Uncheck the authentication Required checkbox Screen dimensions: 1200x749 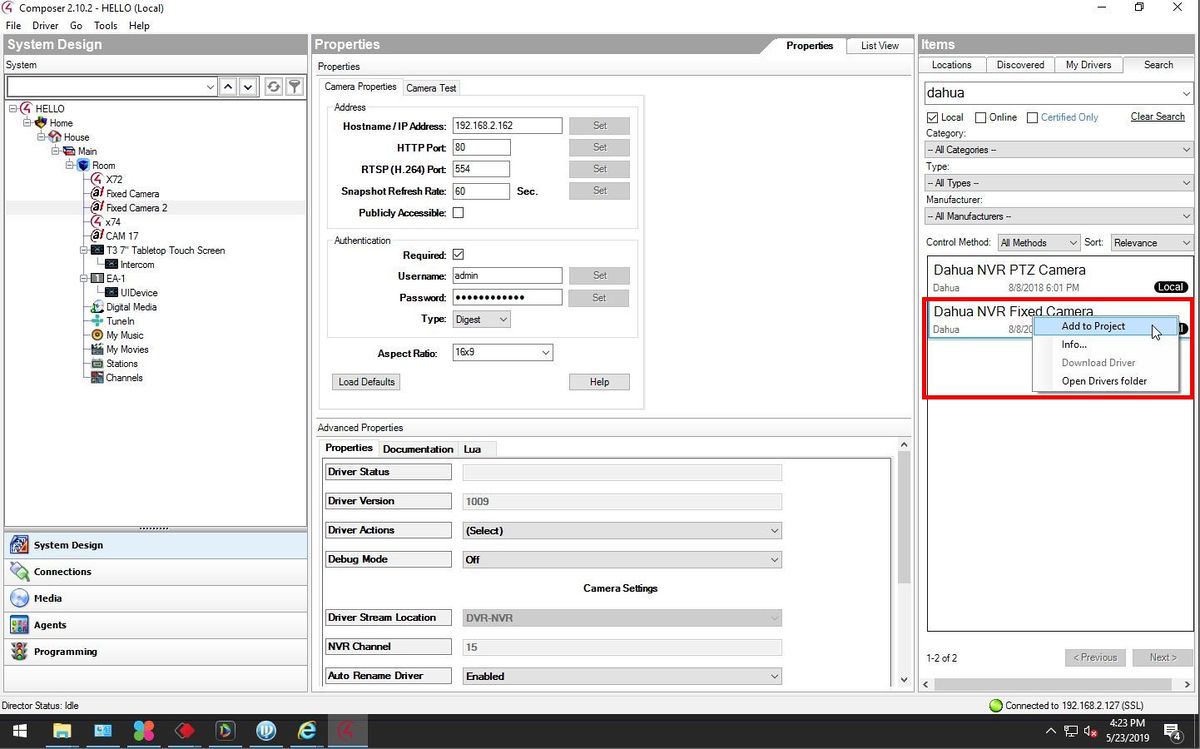[458, 255]
